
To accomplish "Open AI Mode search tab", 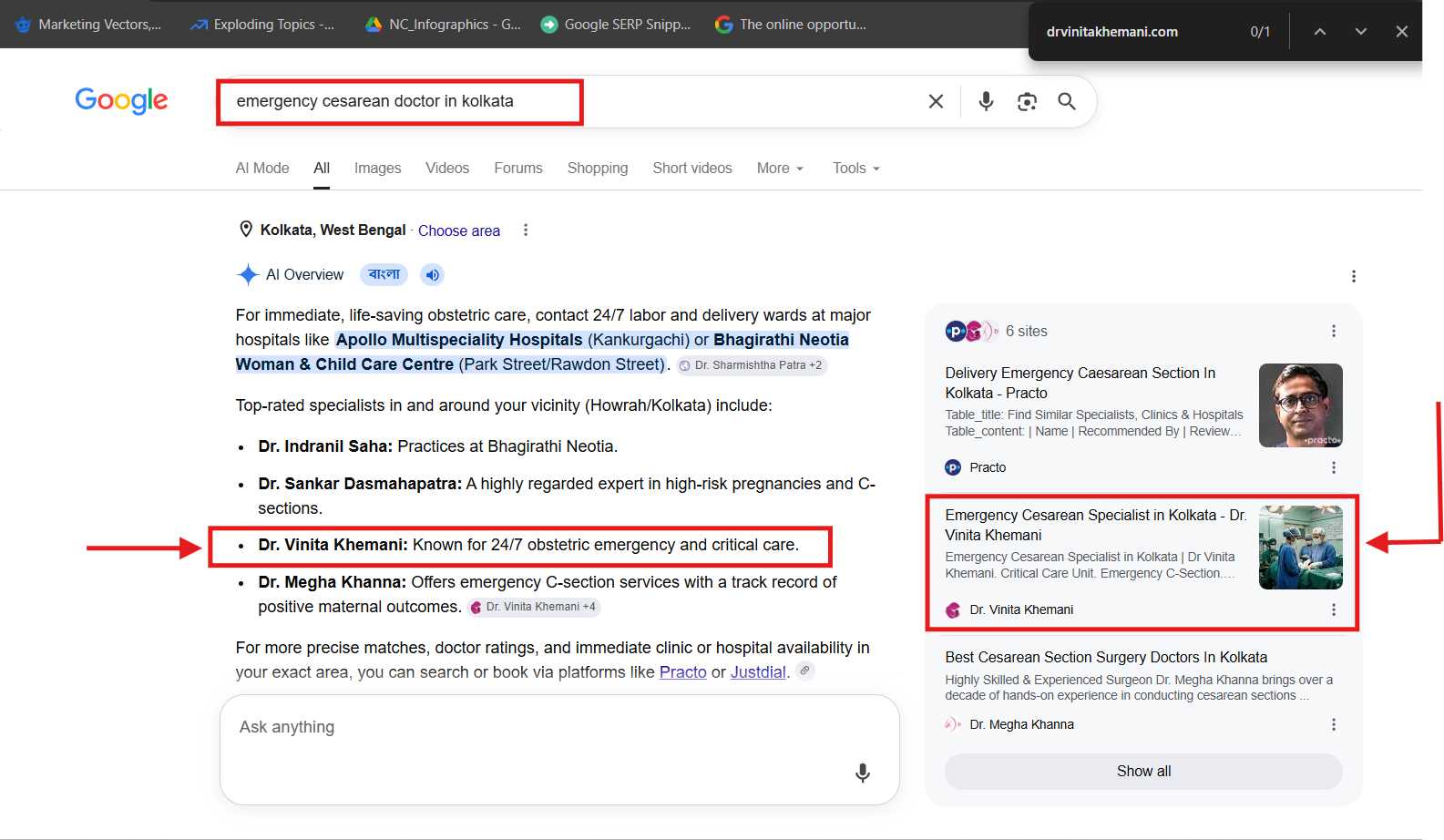I will (262, 169).
